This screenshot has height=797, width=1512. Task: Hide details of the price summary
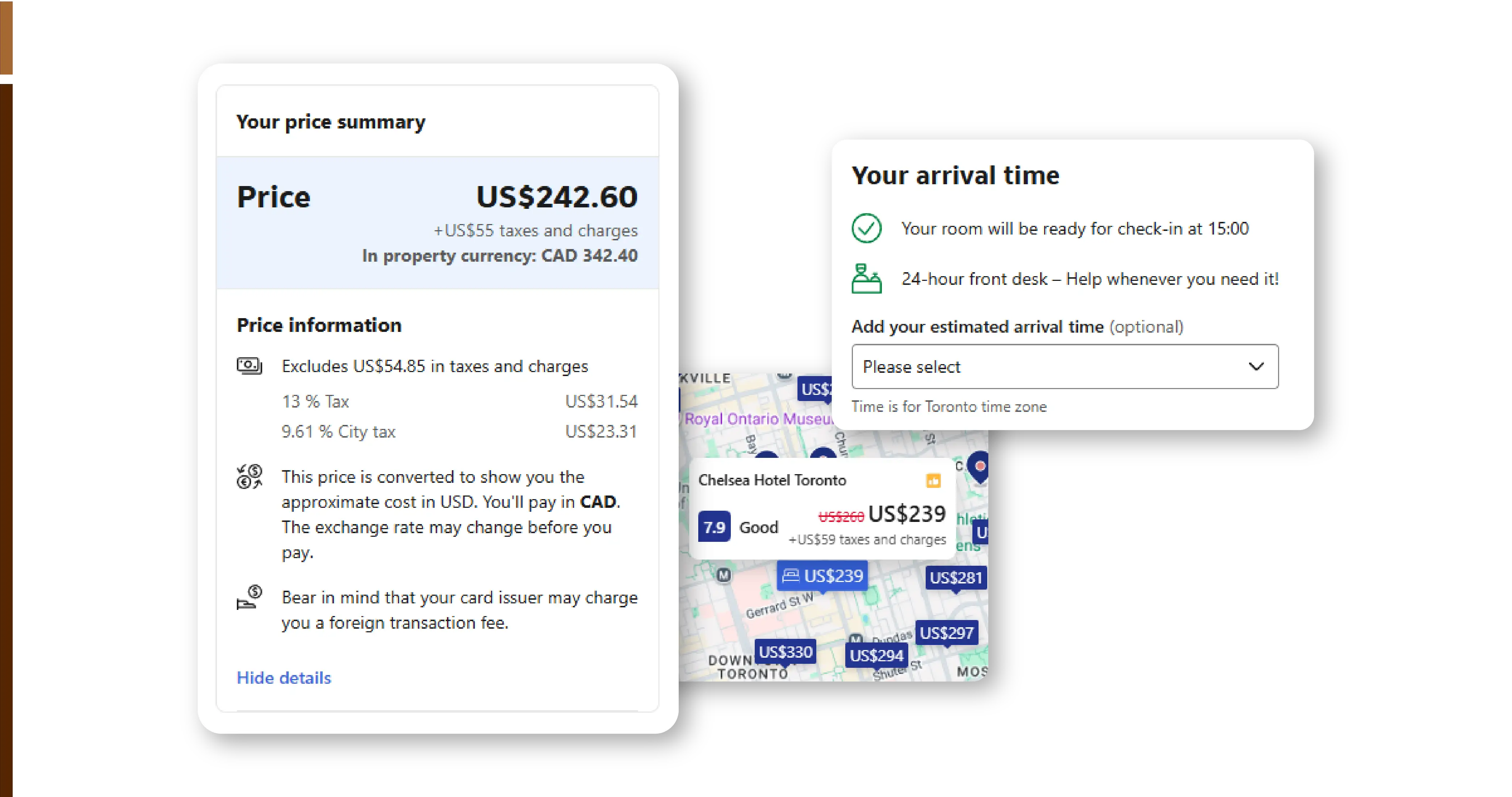point(284,678)
